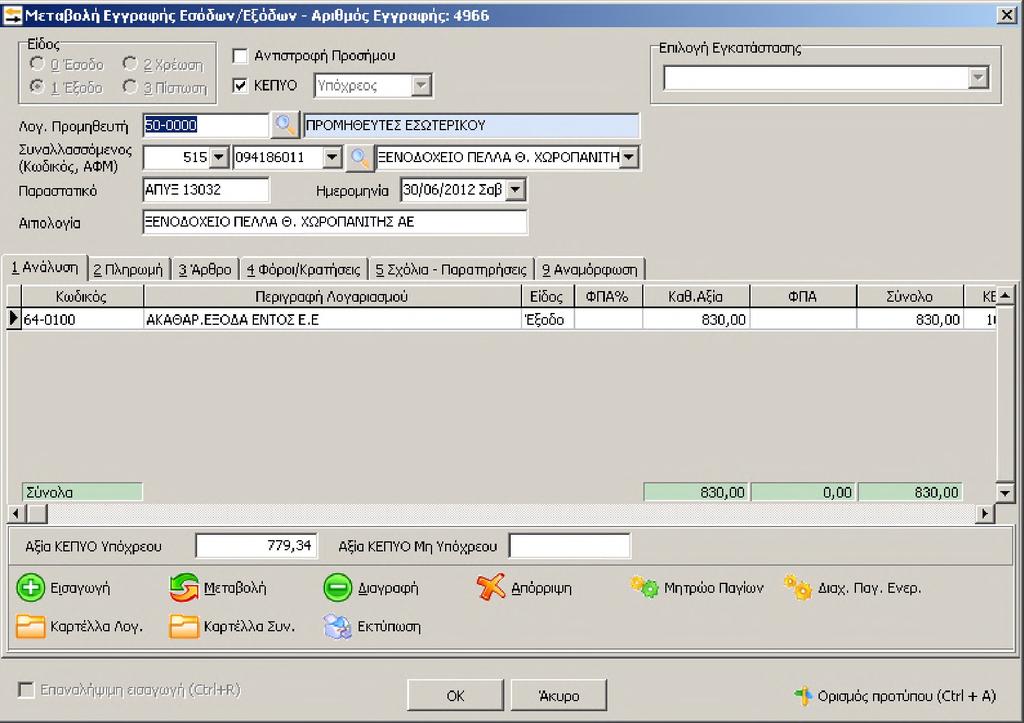Click the Λογ. Προμηθευτή field 50-0000
The image size is (1024, 723).
(205, 125)
